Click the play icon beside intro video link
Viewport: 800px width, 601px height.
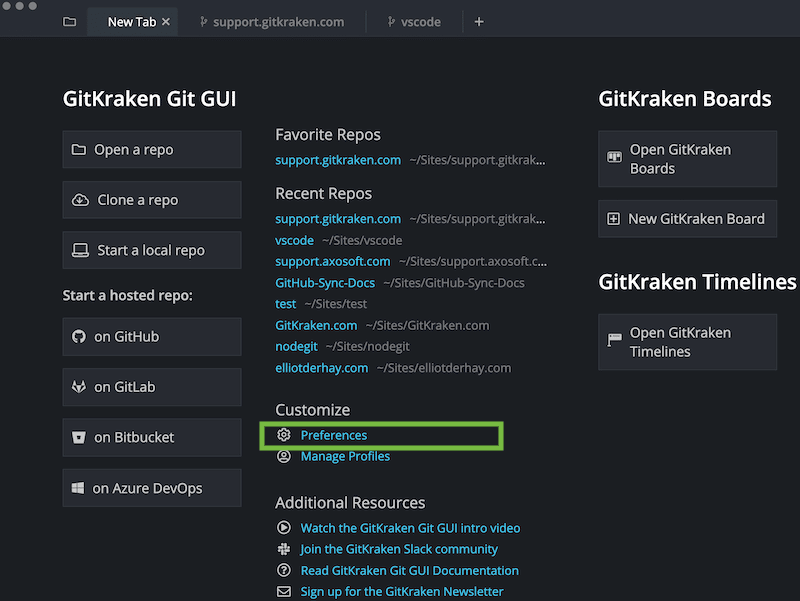tap(284, 528)
